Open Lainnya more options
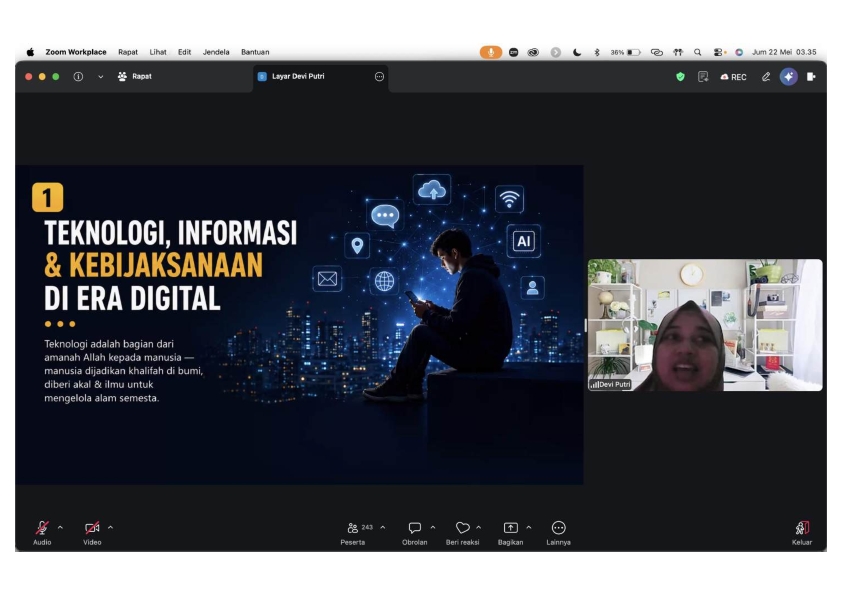 click(558, 533)
